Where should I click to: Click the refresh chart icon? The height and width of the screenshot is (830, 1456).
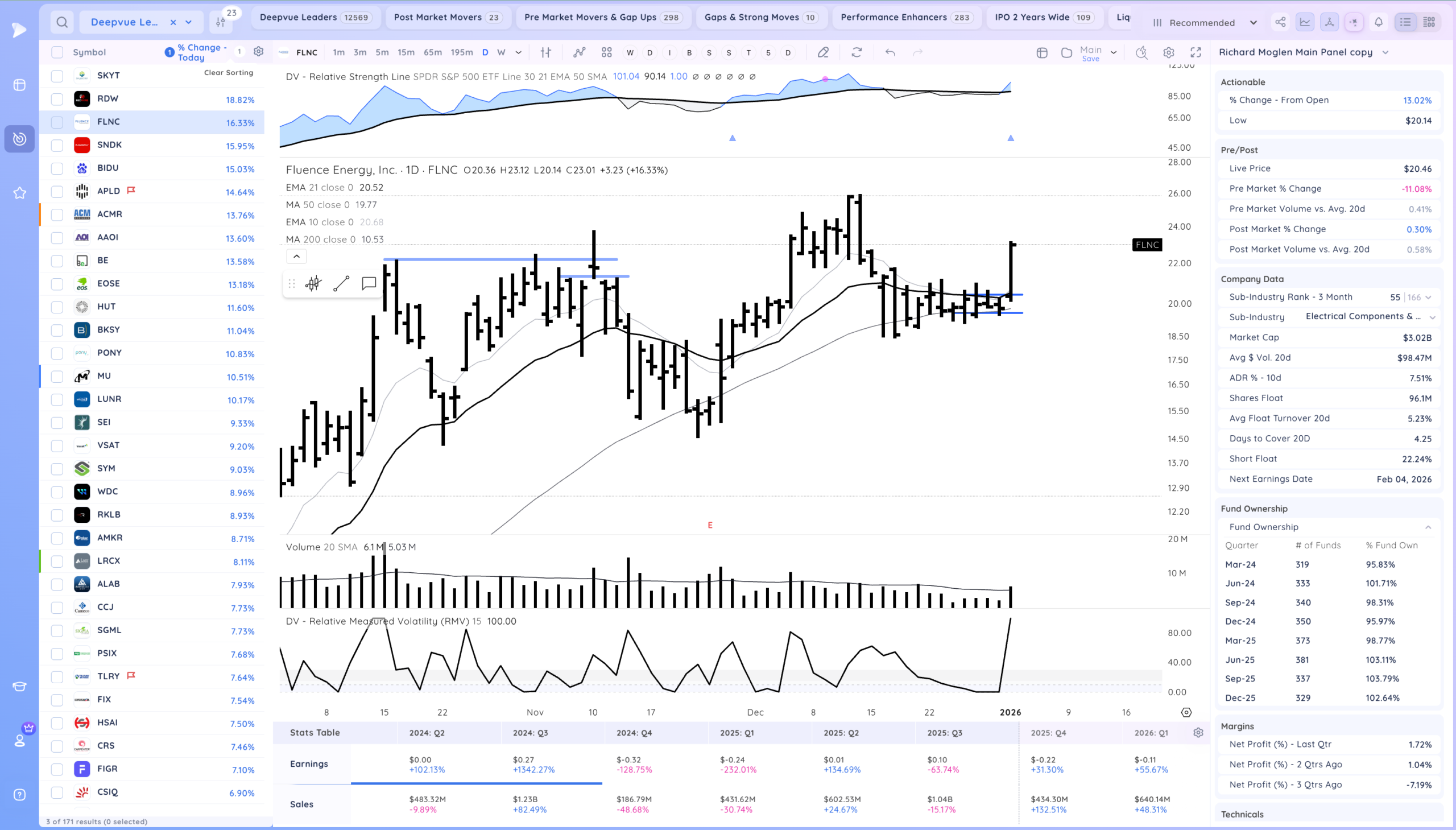tap(857, 52)
